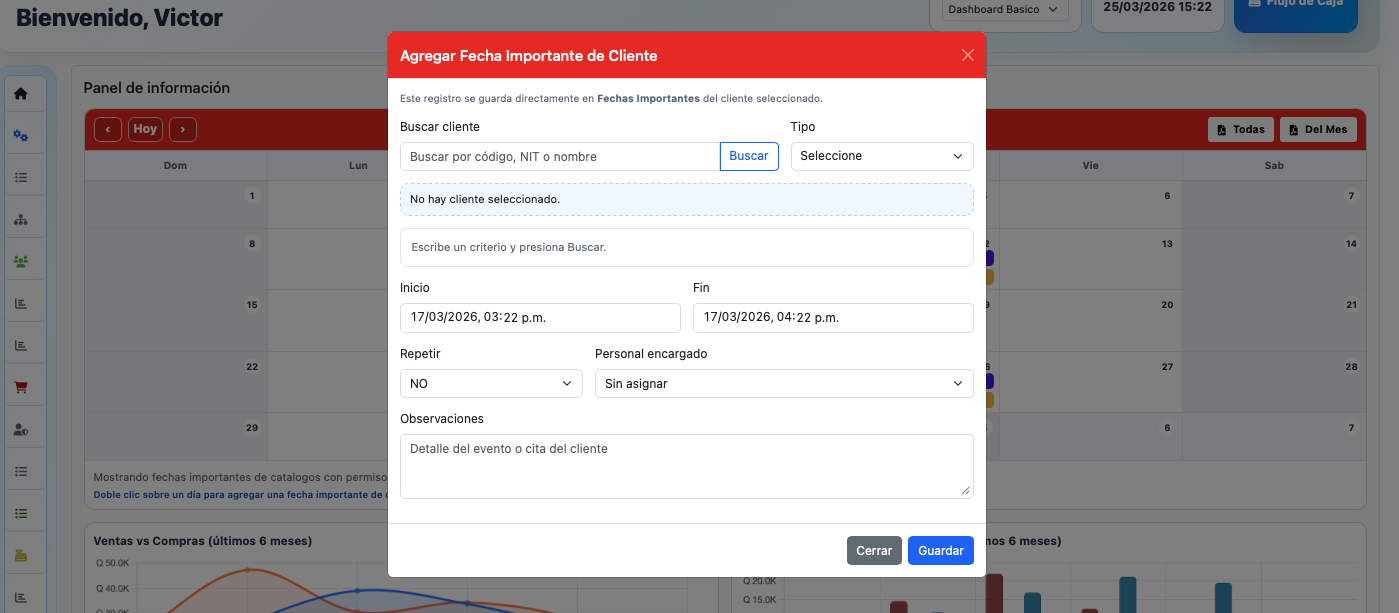
Task: Open the Repetir dropdown set to NO
Action: coord(490,383)
